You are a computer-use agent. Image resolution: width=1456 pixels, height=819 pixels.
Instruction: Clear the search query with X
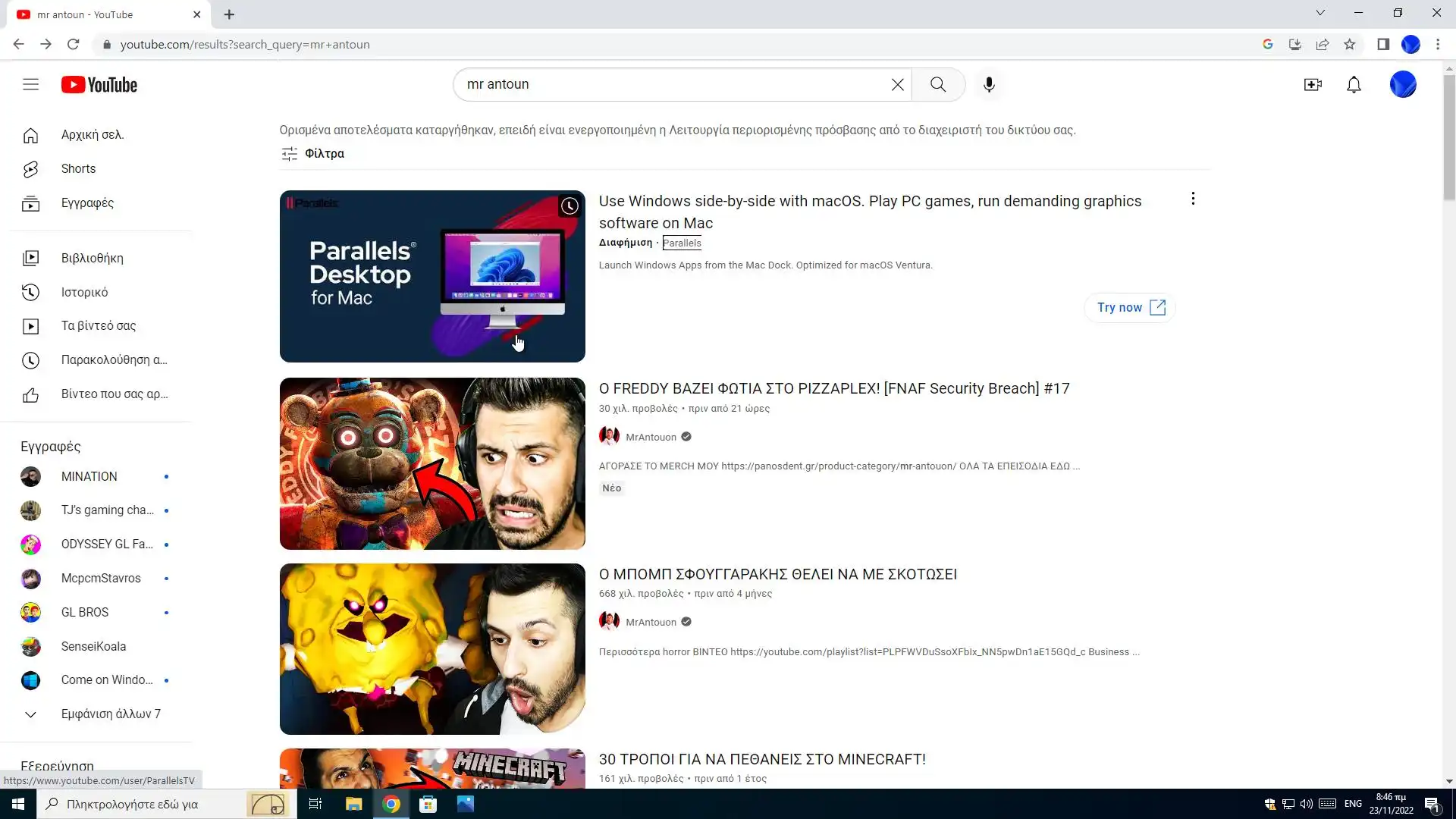(x=897, y=84)
